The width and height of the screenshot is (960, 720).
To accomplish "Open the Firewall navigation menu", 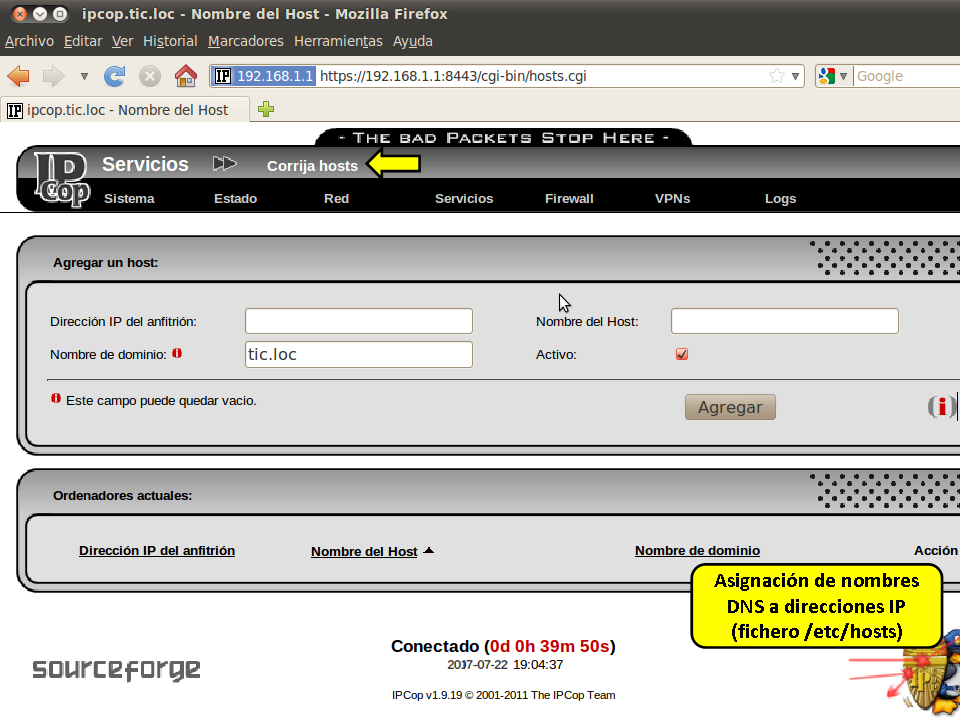I will pyautogui.click(x=569, y=198).
